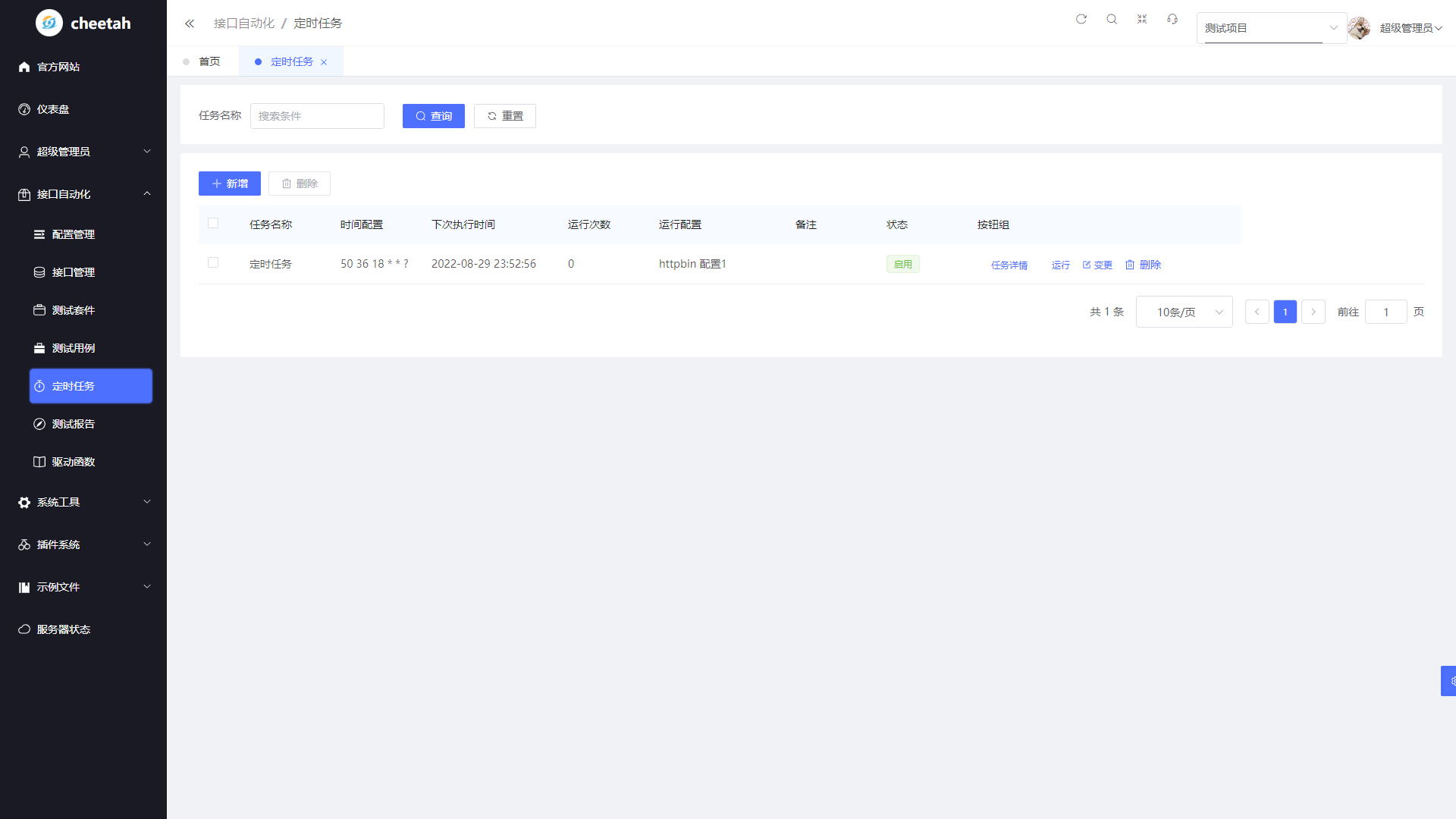Click the user avatar image

pos(1359,28)
